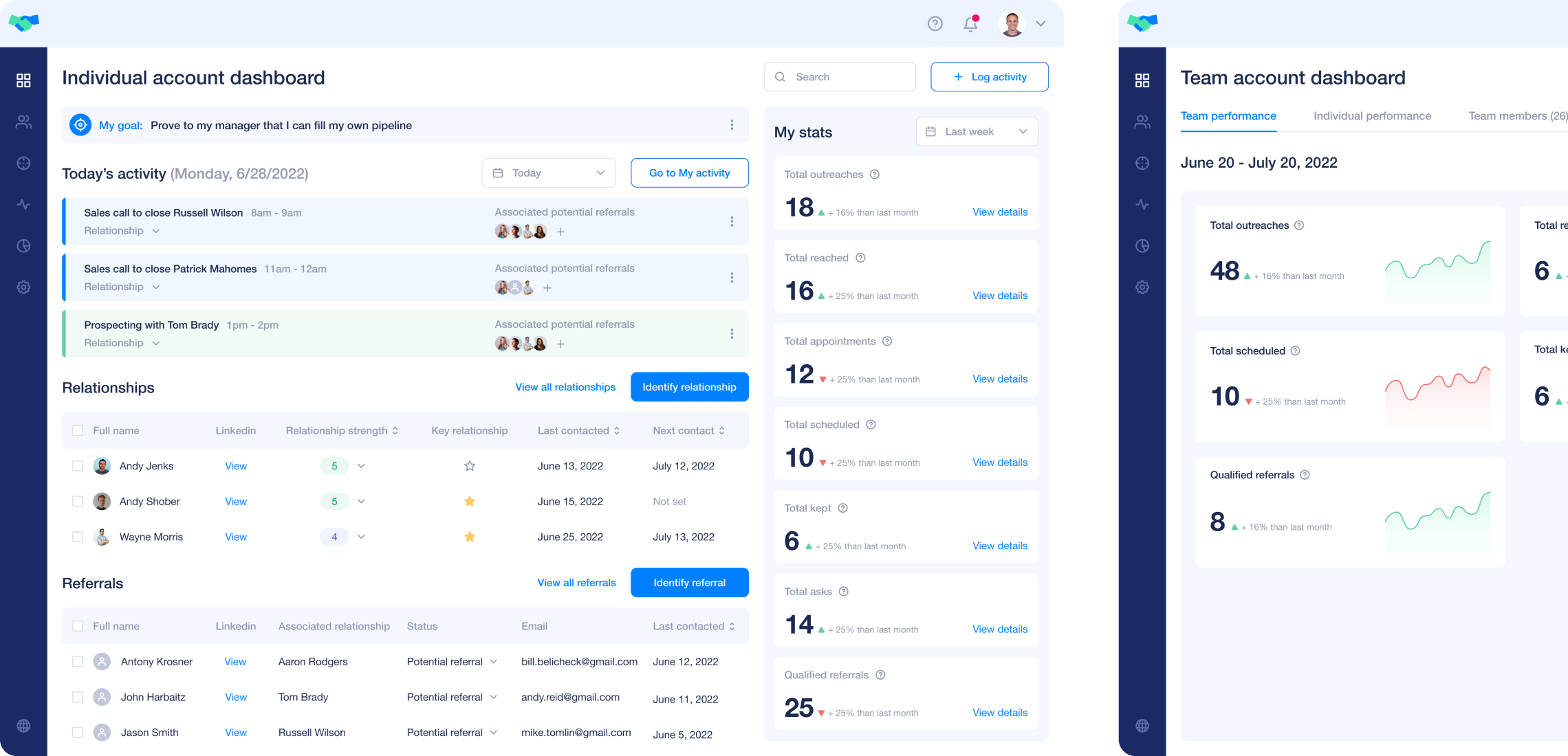This screenshot has width=1568, height=756.
Task: Open the Last week stats period dropdown
Action: coord(977,132)
